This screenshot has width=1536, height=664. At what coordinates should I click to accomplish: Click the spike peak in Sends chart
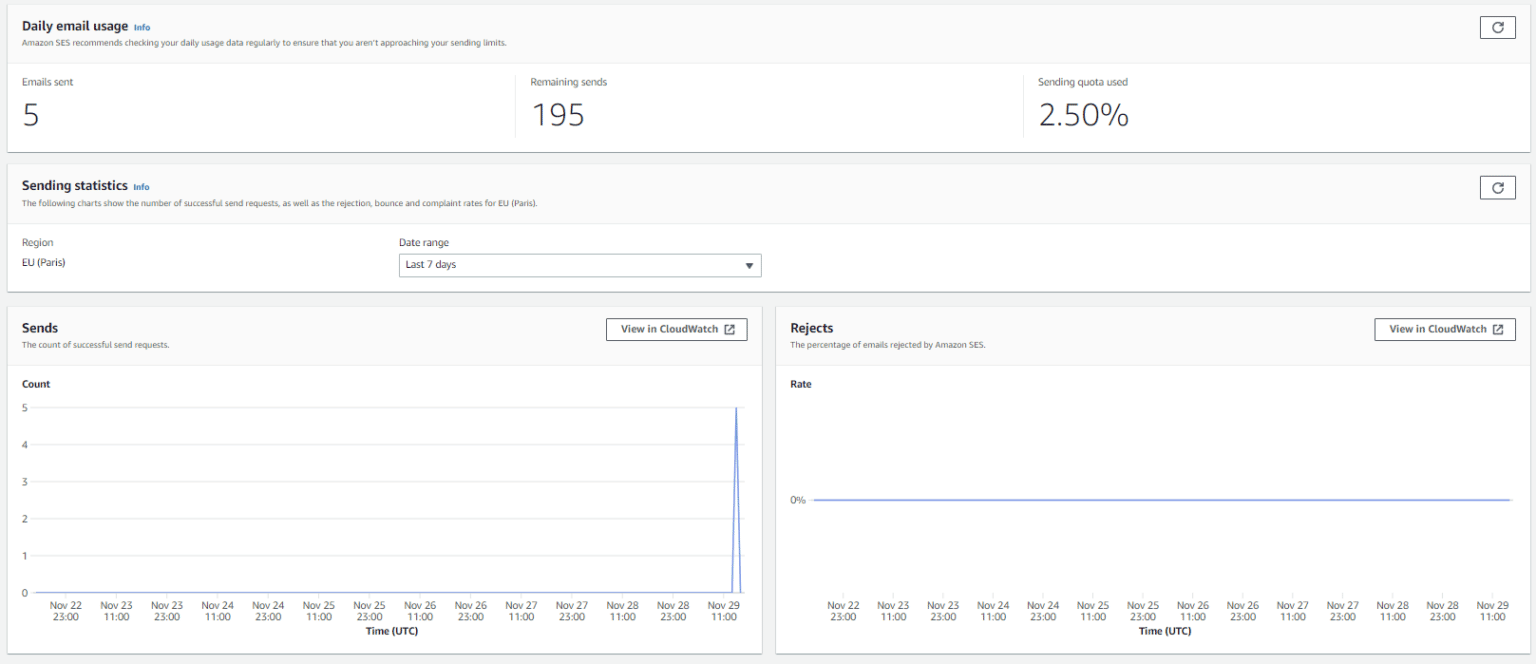[x=736, y=409]
